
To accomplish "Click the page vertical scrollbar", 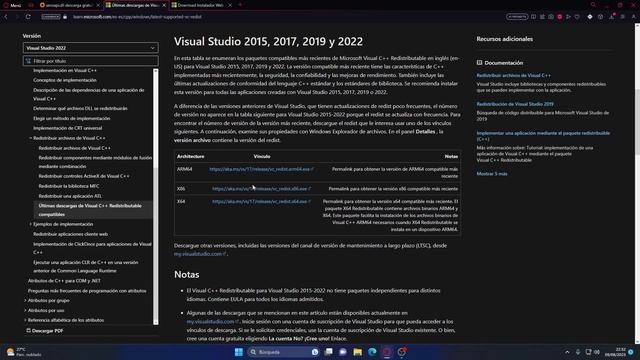I will pyautogui.click(x=637, y=184).
